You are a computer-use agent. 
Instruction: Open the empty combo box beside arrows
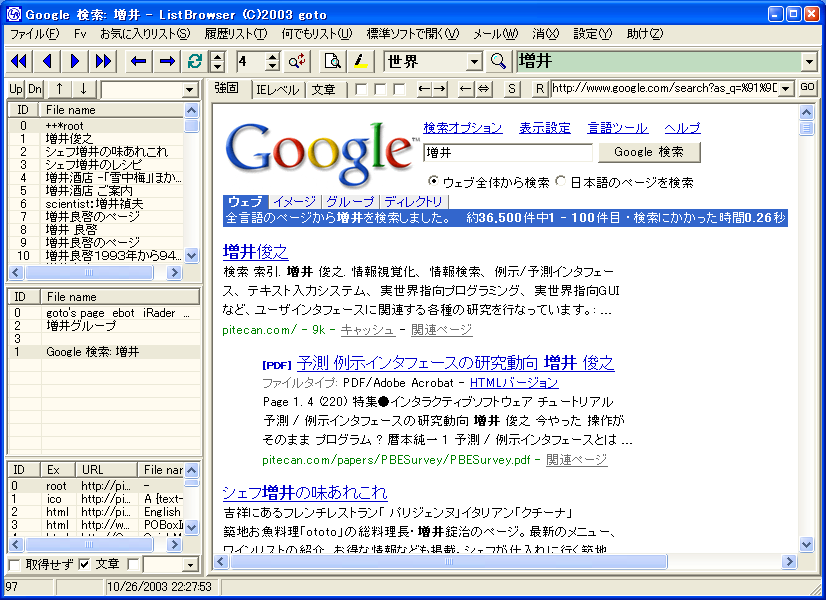(x=190, y=90)
